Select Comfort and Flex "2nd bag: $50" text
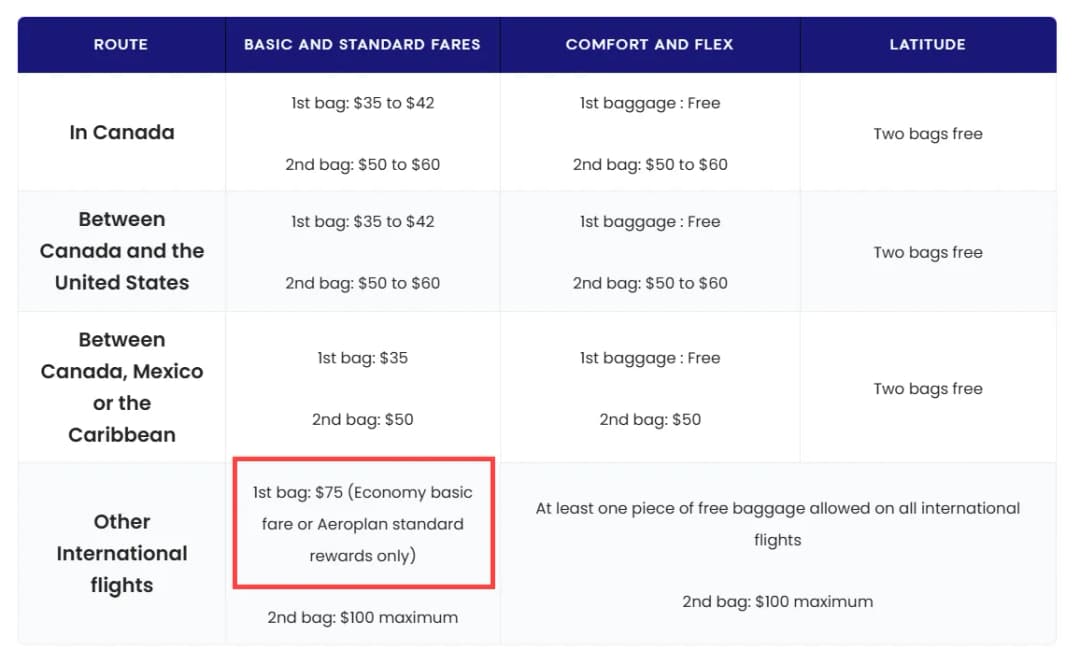 (x=649, y=420)
